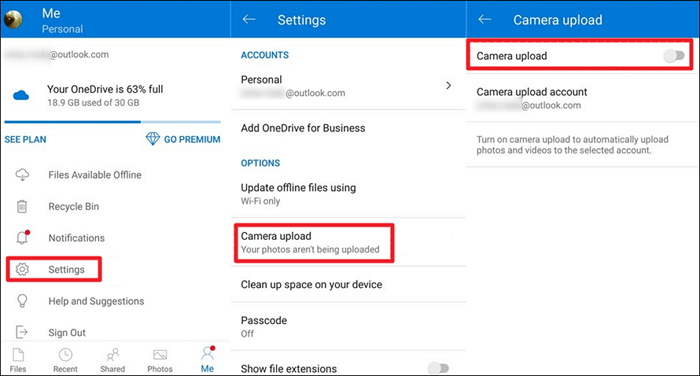Image resolution: width=700 pixels, height=376 pixels.
Task: Enable the Camera upload switch
Action: point(674,56)
